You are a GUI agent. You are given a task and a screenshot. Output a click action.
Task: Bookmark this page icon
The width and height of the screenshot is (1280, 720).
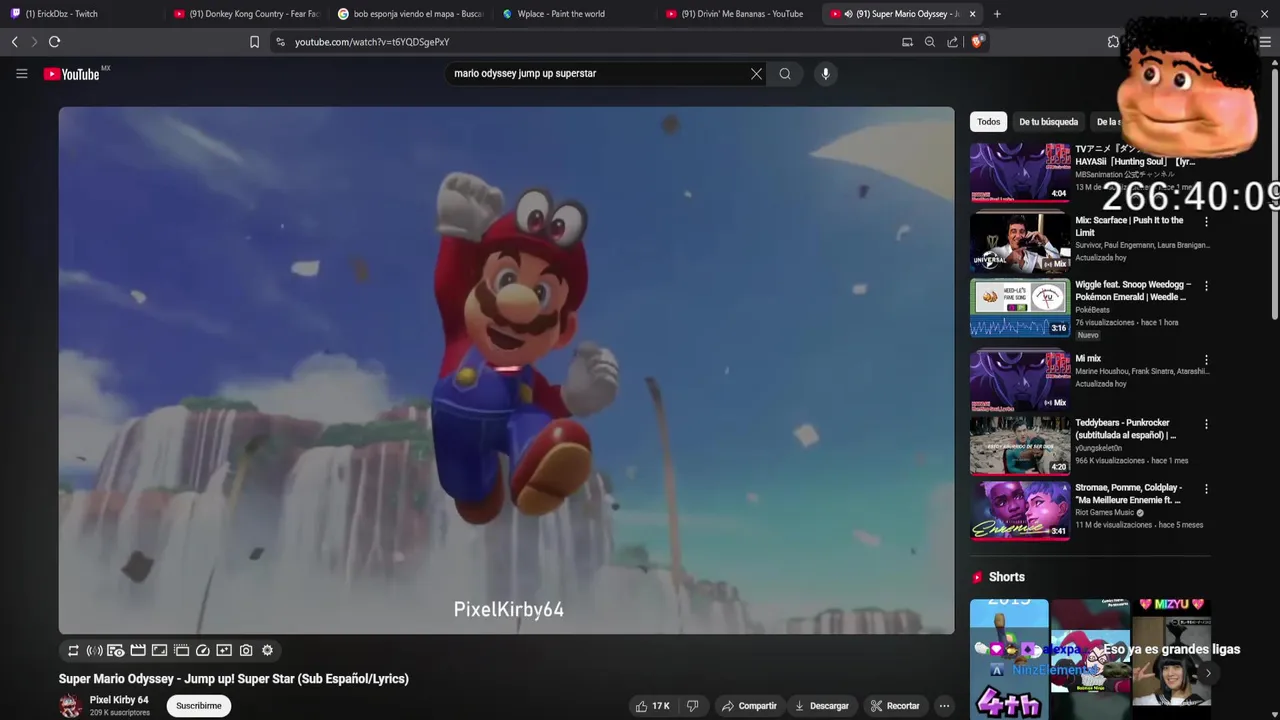pos(254,42)
